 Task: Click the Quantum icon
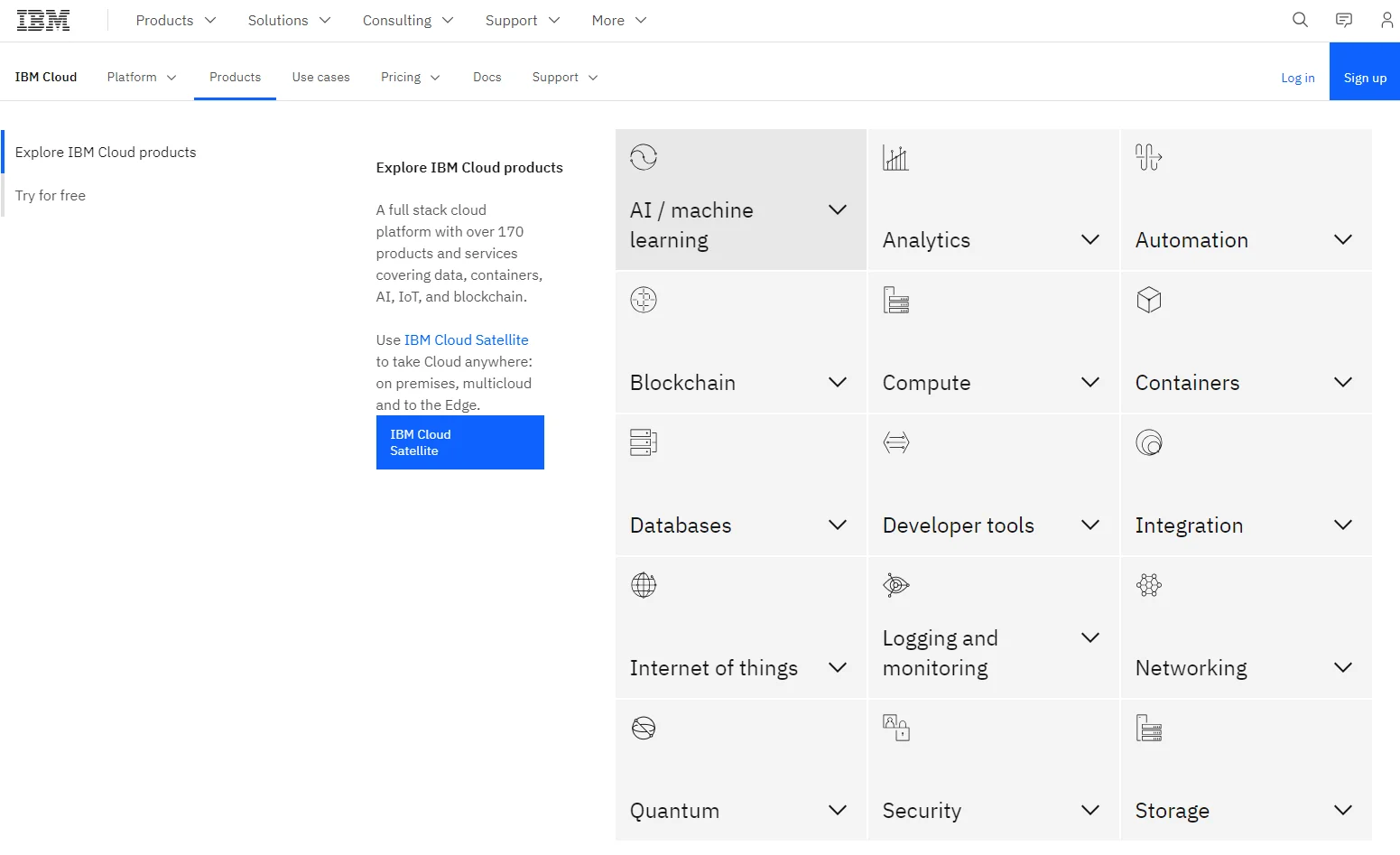tap(644, 728)
